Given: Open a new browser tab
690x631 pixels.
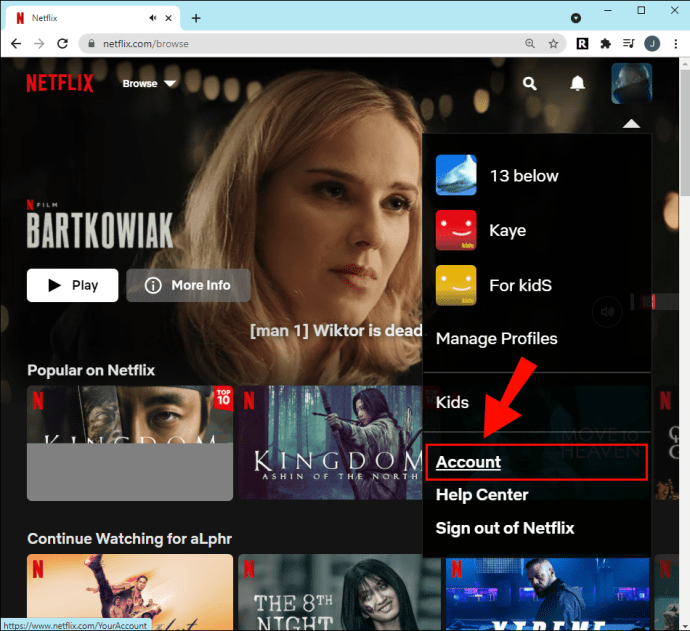Looking at the screenshot, I should pos(196,18).
